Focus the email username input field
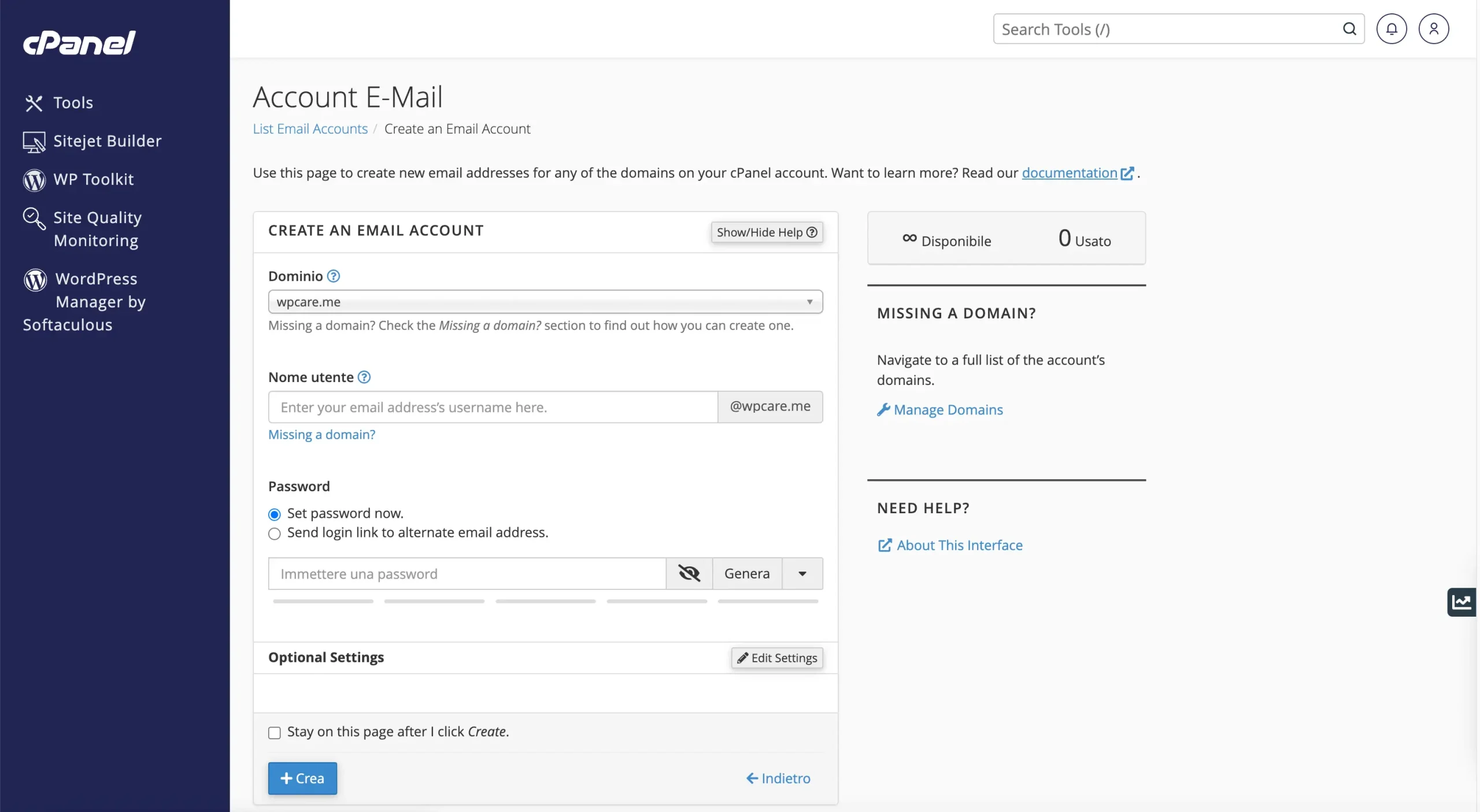Image resolution: width=1480 pixels, height=812 pixels. [493, 407]
